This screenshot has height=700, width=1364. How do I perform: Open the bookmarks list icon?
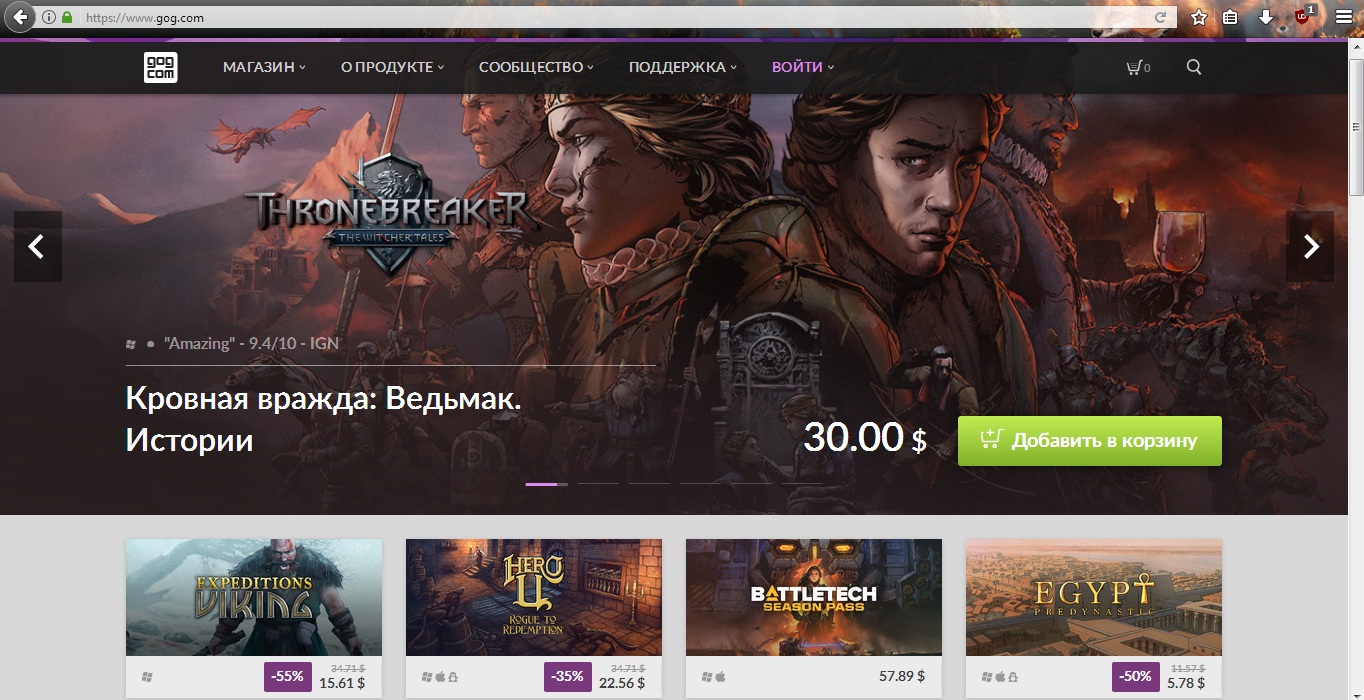[x=1230, y=18]
